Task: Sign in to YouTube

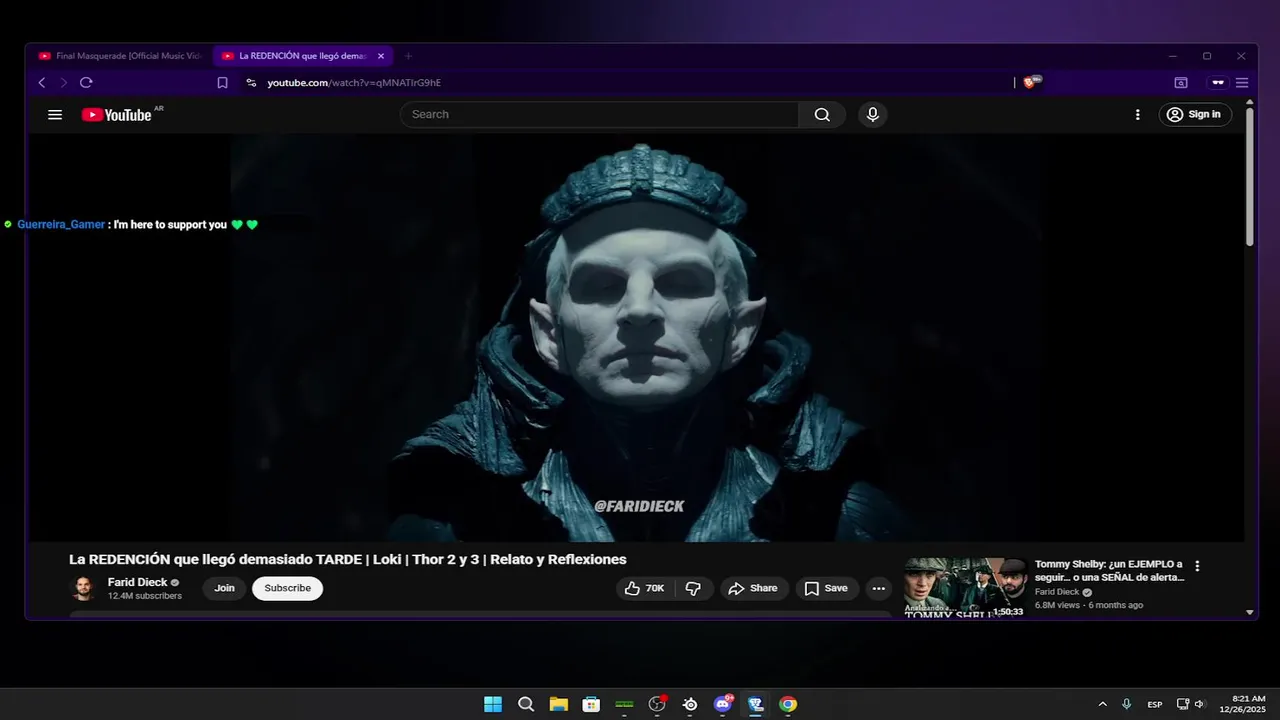Action: point(1195,115)
